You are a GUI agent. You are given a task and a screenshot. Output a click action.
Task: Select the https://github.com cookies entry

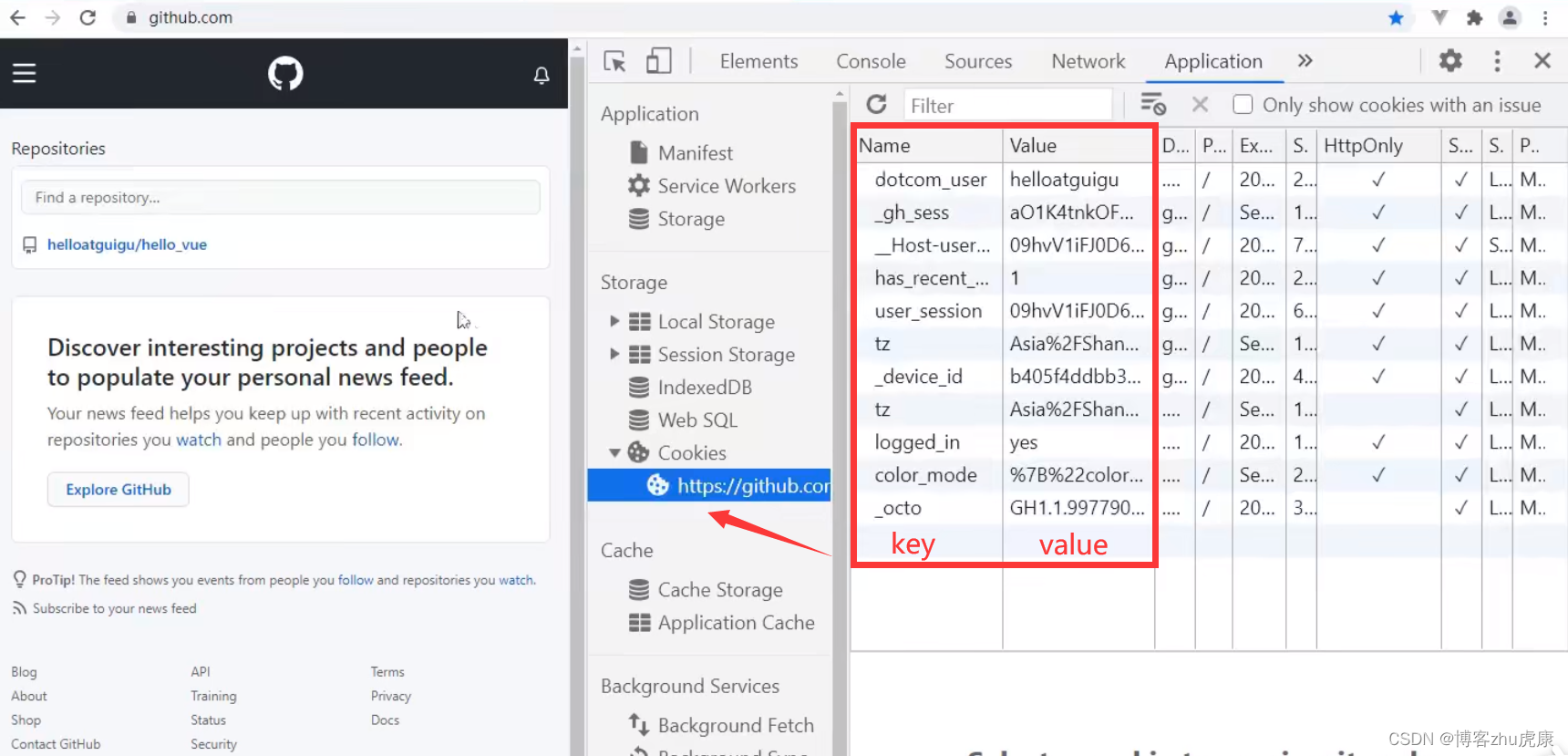click(709, 486)
